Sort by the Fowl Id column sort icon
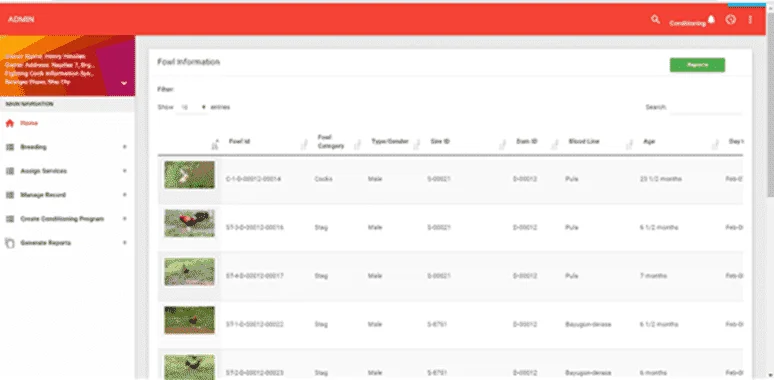This screenshot has width=774, height=380. (304, 145)
